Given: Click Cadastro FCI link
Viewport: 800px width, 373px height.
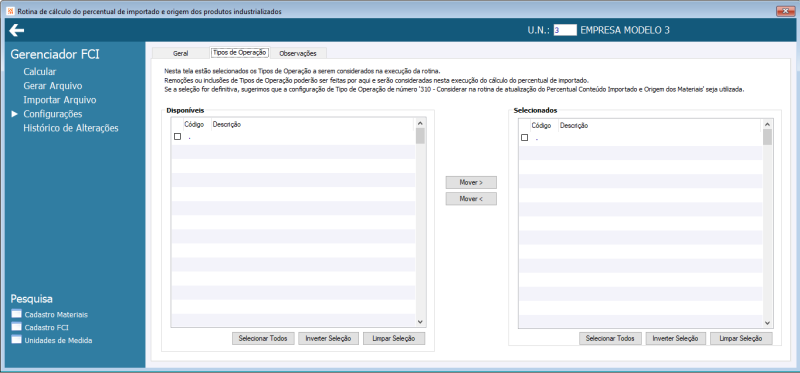Looking at the screenshot, I should [x=46, y=328].
